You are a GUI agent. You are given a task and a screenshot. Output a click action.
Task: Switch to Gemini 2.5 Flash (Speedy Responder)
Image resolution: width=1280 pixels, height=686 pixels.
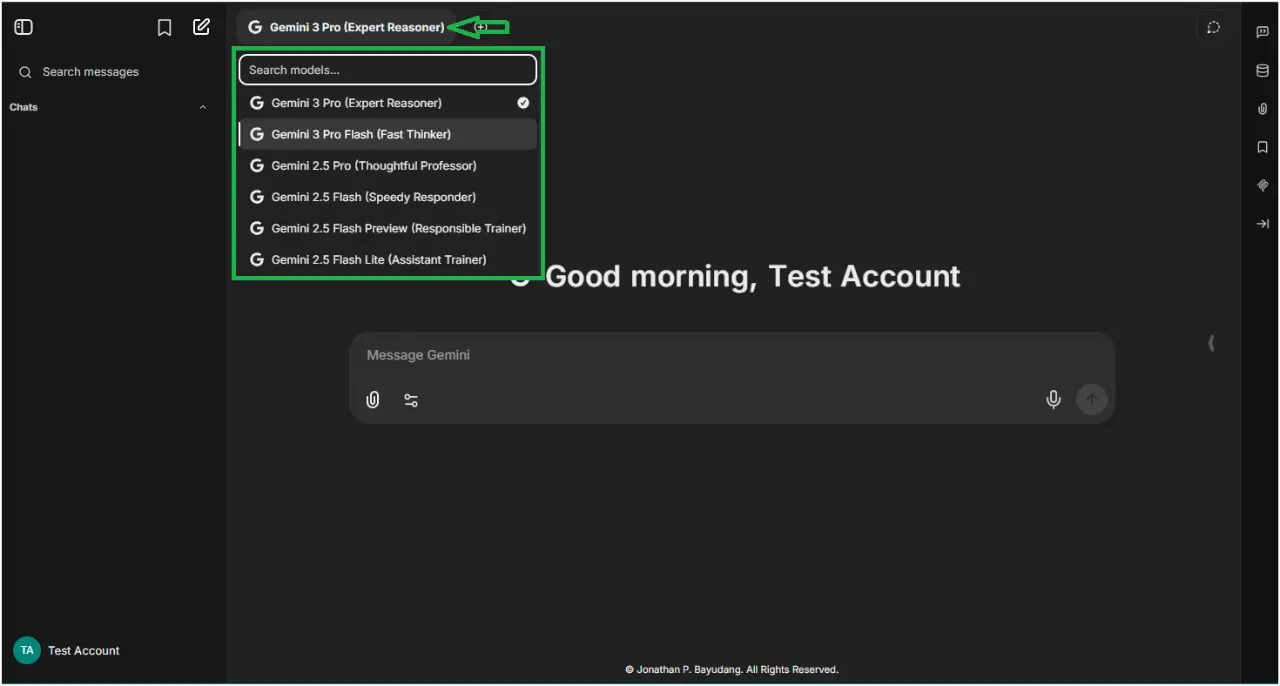pyautogui.click(x=388, y=197)
